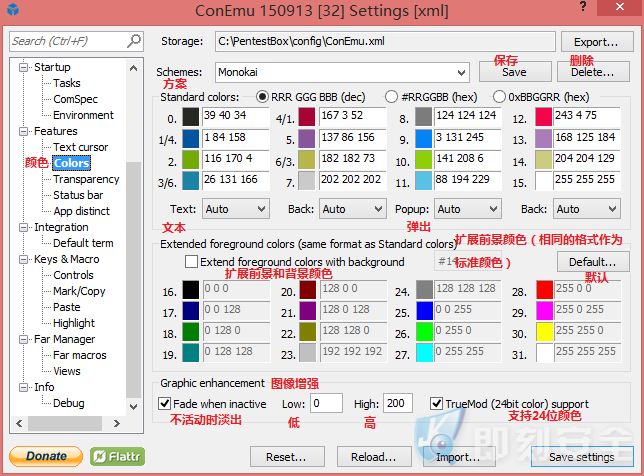Click the Donate button
Image resolution: width=644 pixels, height=476 pixels.
coord(46,456)
